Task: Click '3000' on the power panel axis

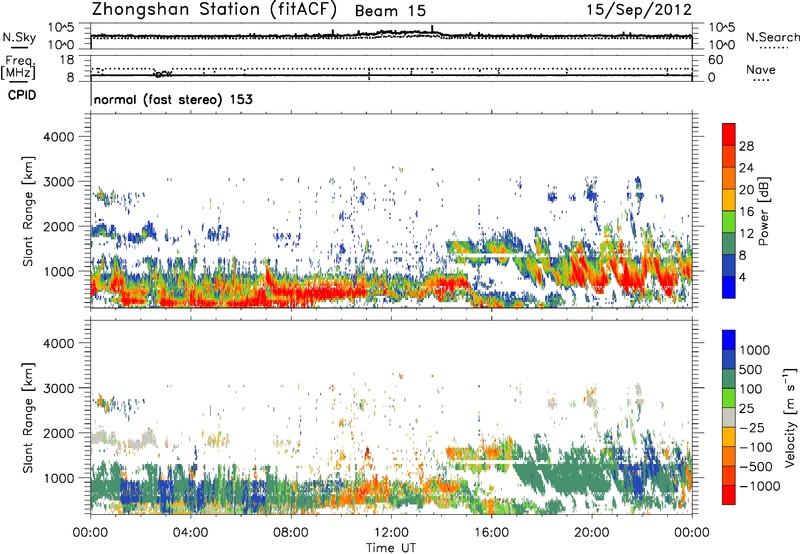Action: coord(58,182)
